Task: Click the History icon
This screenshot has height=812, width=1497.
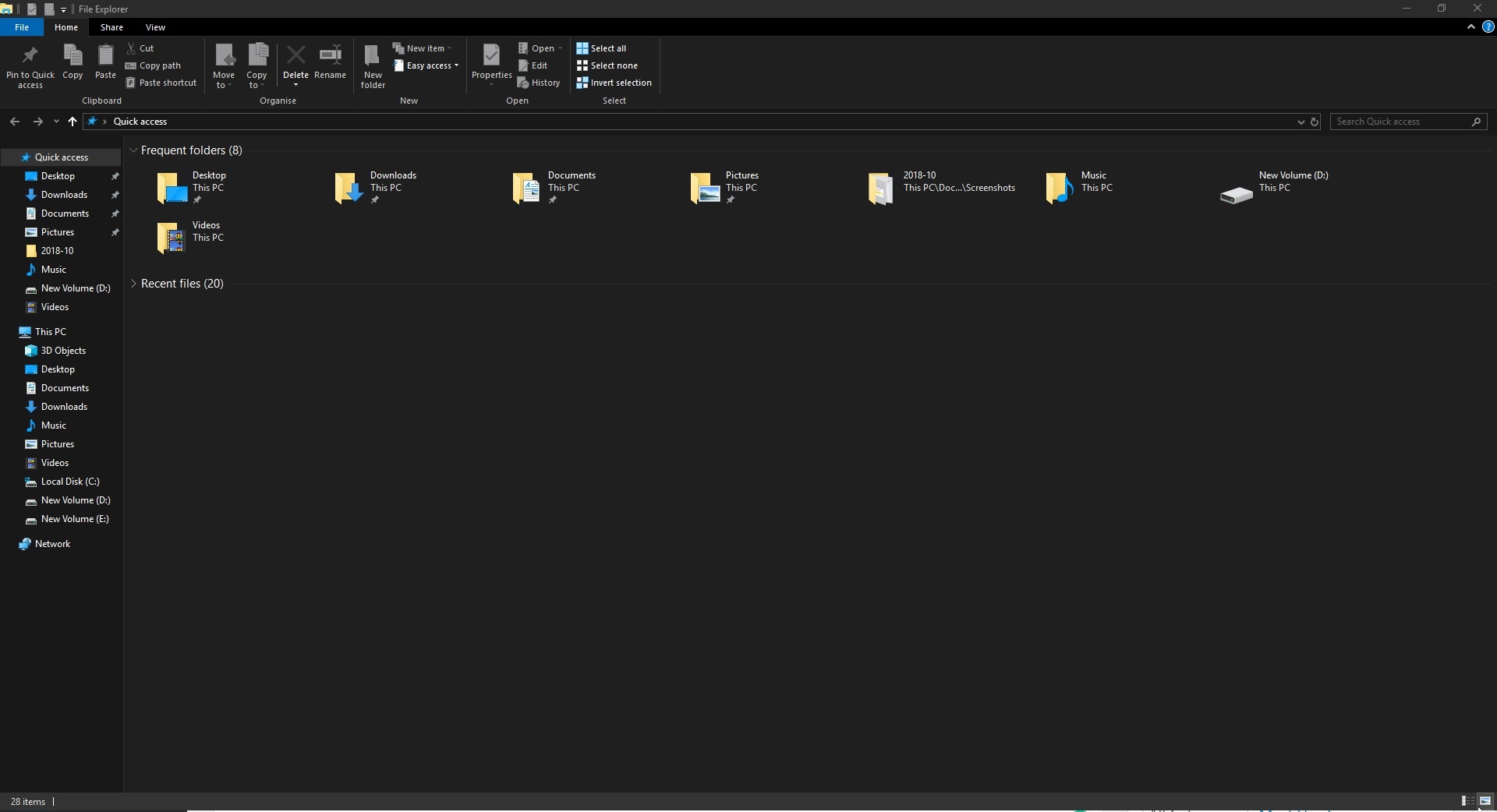Action: pos(540,83)
